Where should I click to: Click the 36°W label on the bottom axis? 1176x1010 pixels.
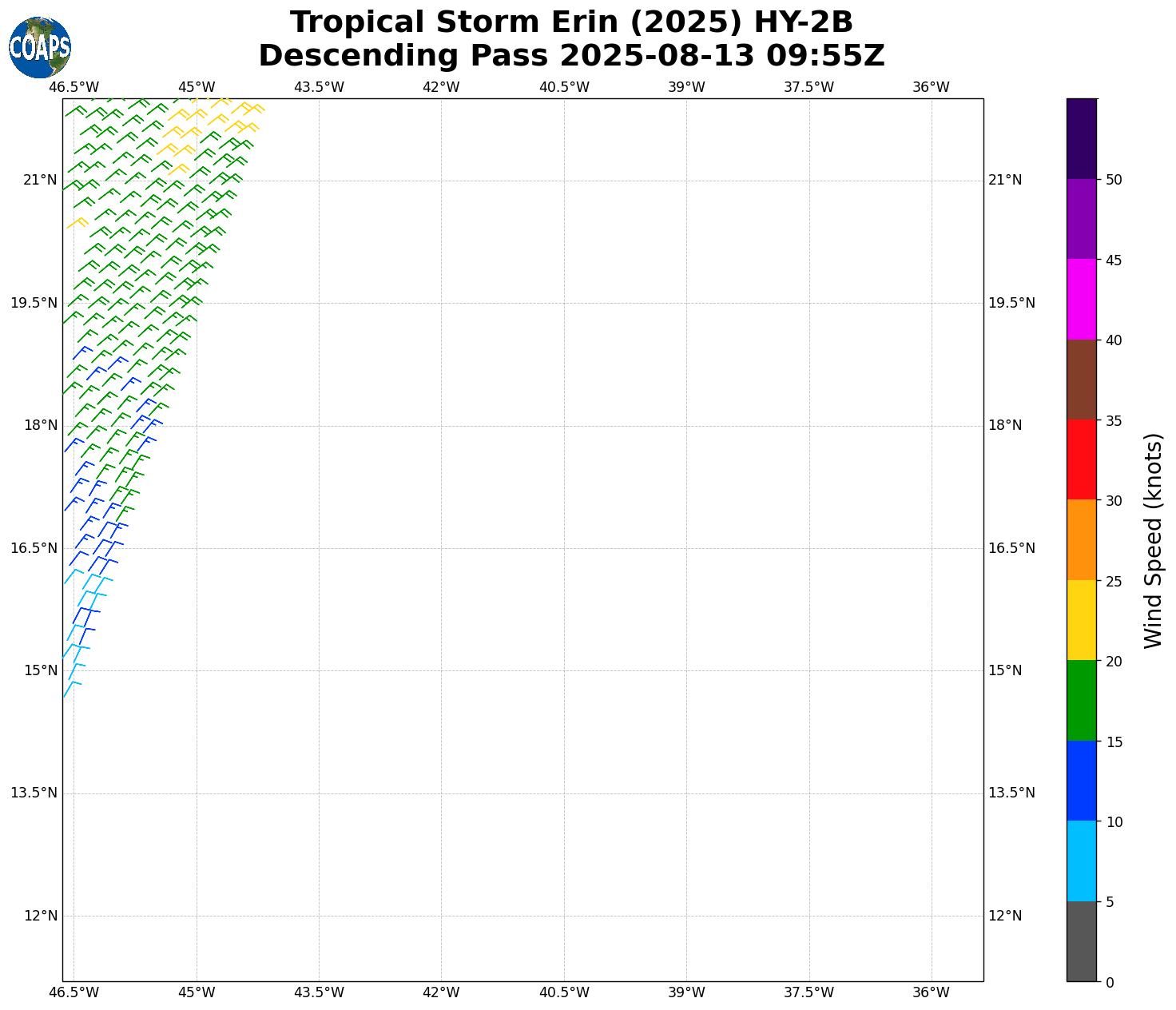(x=931, y=992)
